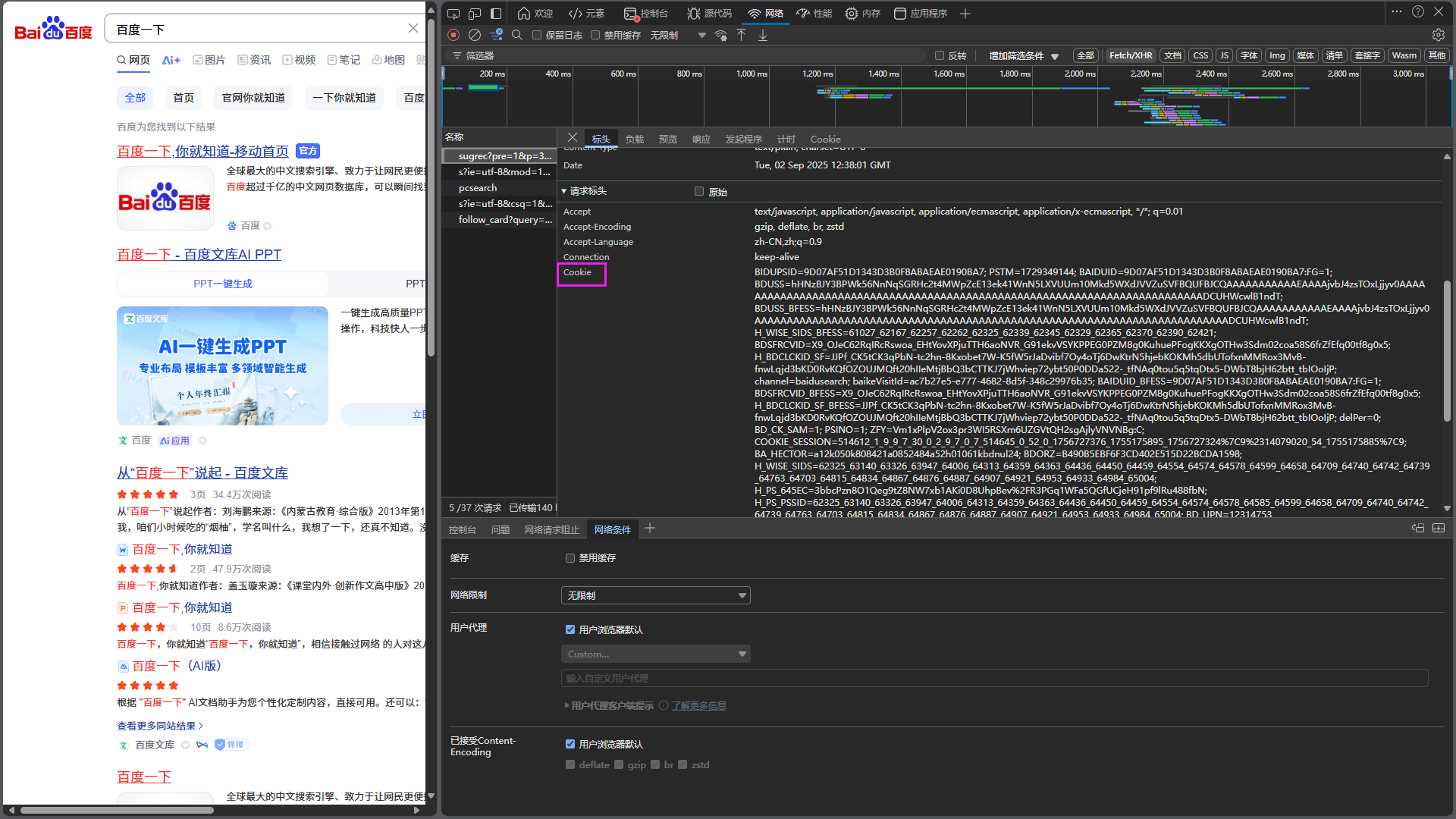
Task: Switch to the 响应 response tab
Action: [701, 139]
